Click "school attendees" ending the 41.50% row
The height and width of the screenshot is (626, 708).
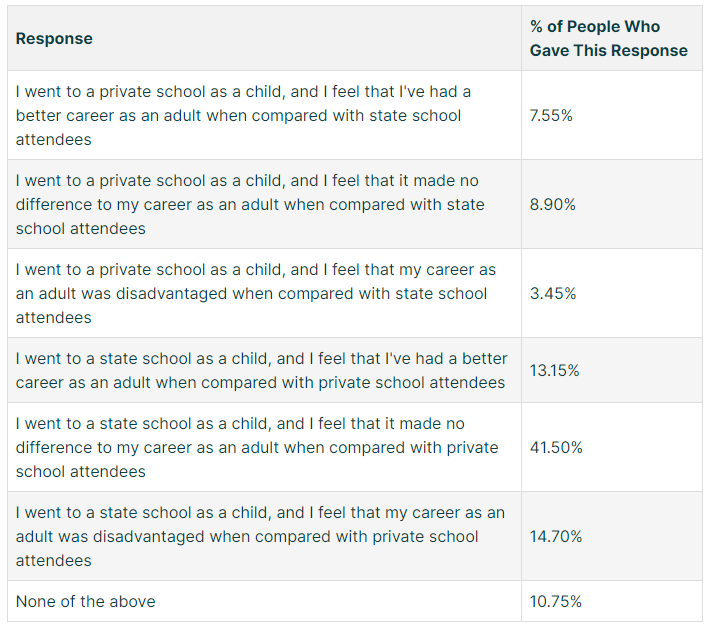(x=80, y=471)
